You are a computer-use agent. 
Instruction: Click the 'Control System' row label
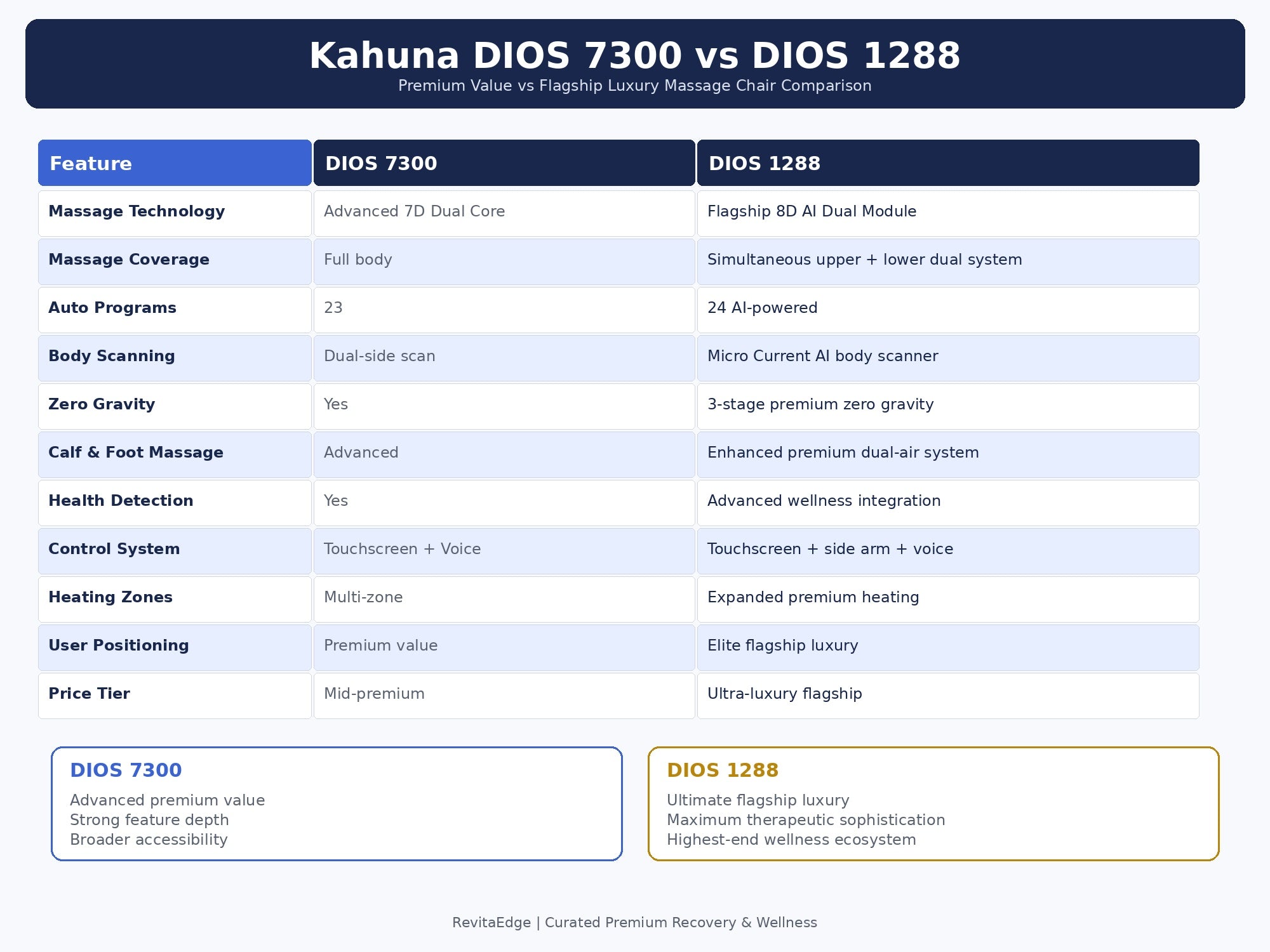pos(114,549)
